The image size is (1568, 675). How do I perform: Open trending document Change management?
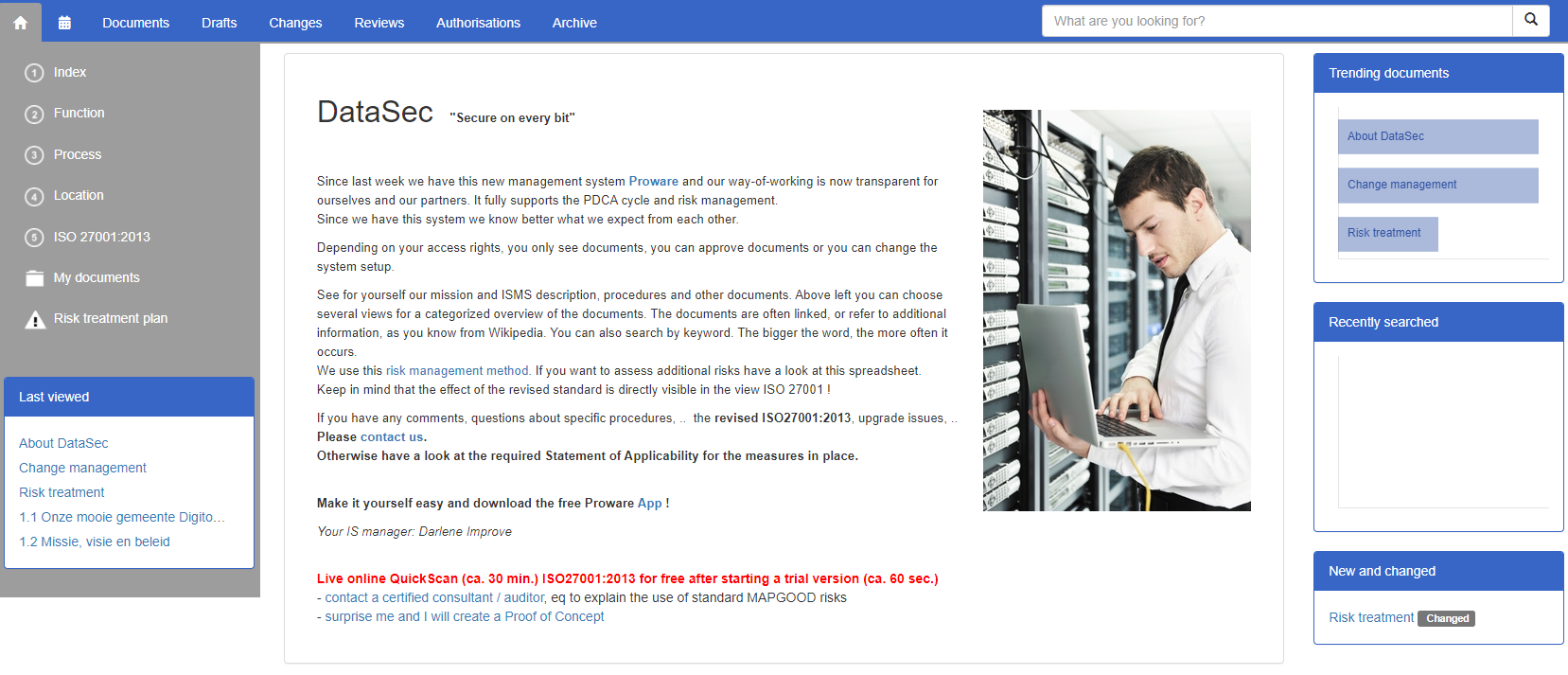[1437, 185]
